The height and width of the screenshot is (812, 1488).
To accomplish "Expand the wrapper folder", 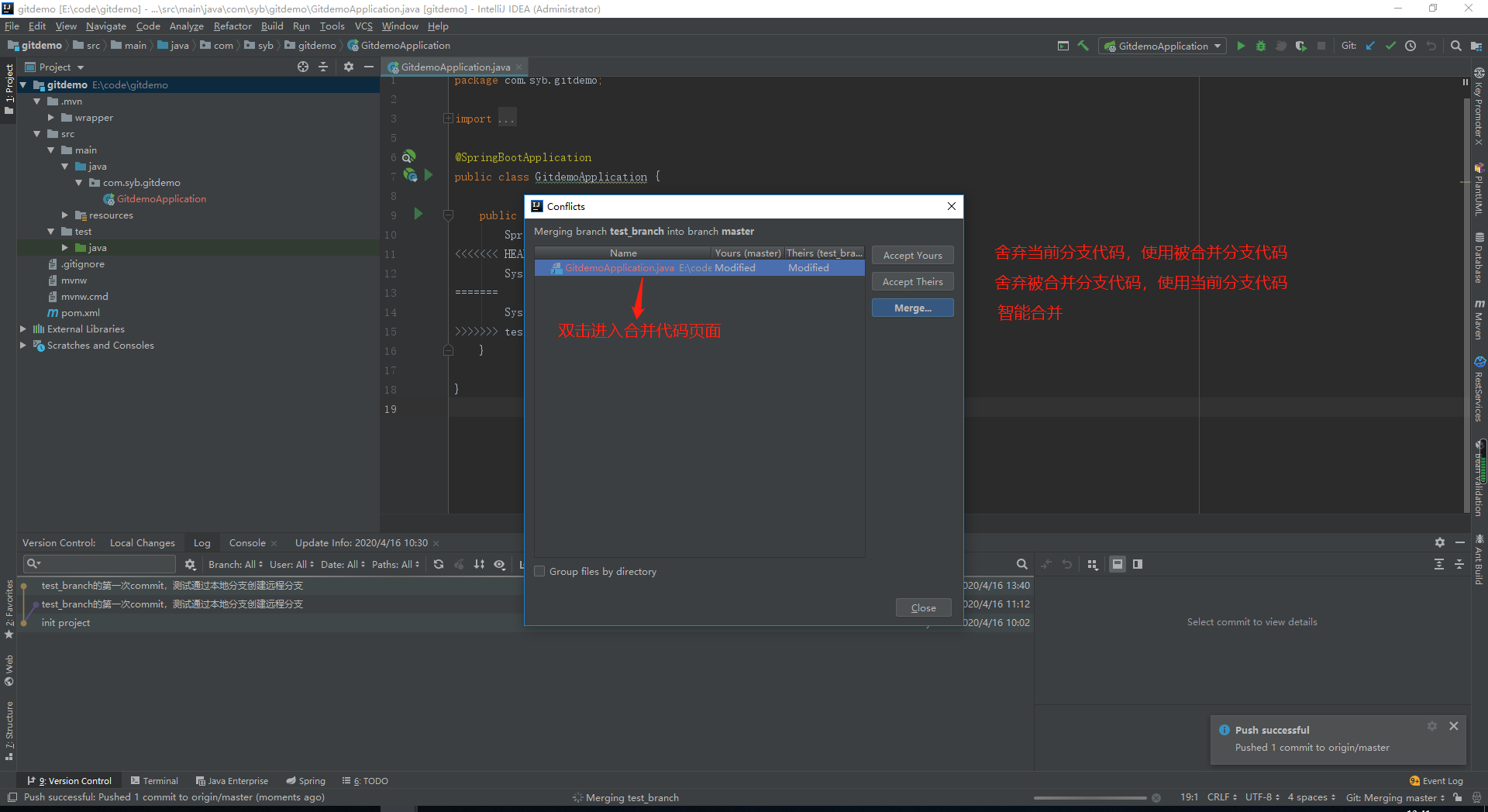I will 51,118.
